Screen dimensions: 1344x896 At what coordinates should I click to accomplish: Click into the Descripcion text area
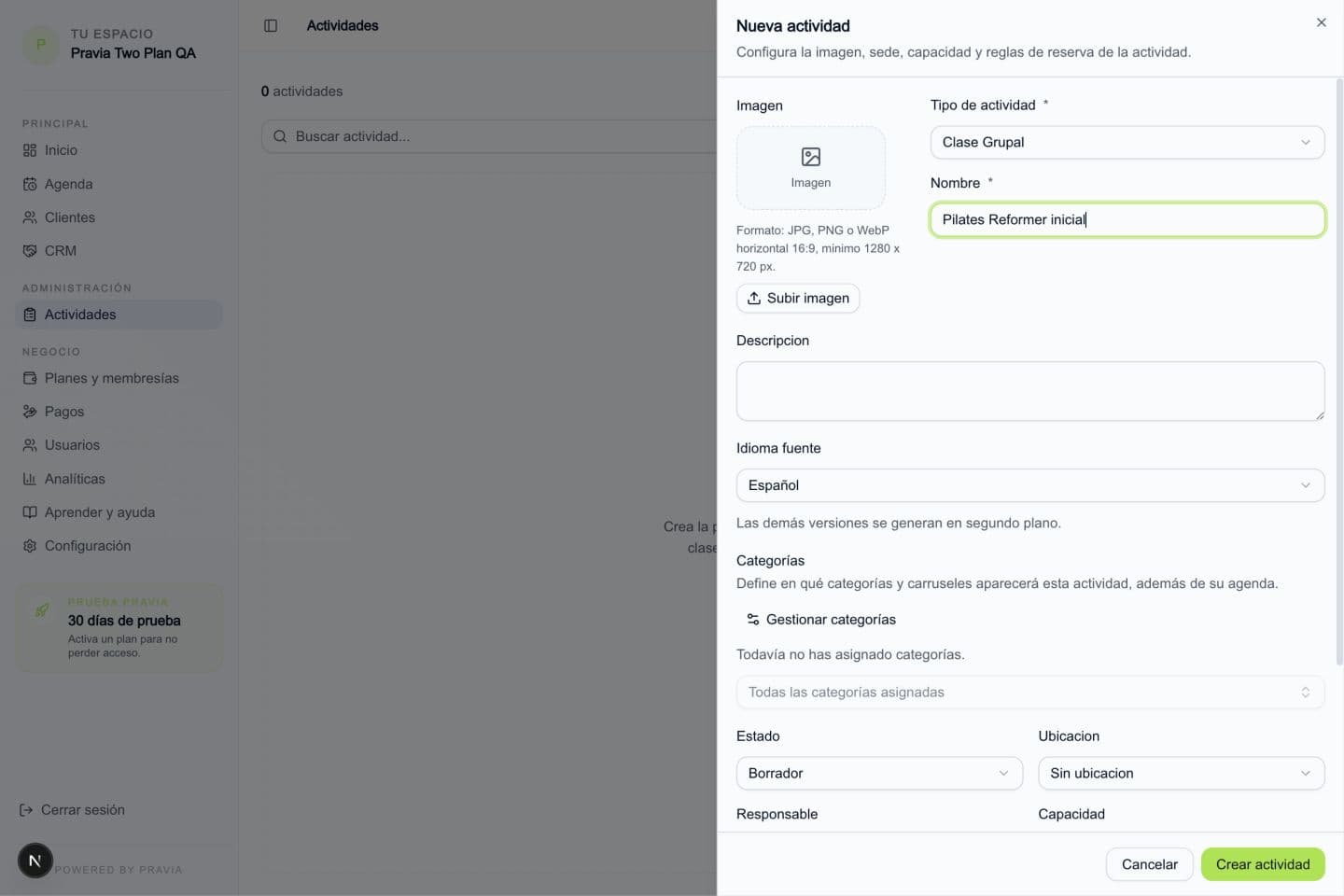click(x=1030, y=391)
